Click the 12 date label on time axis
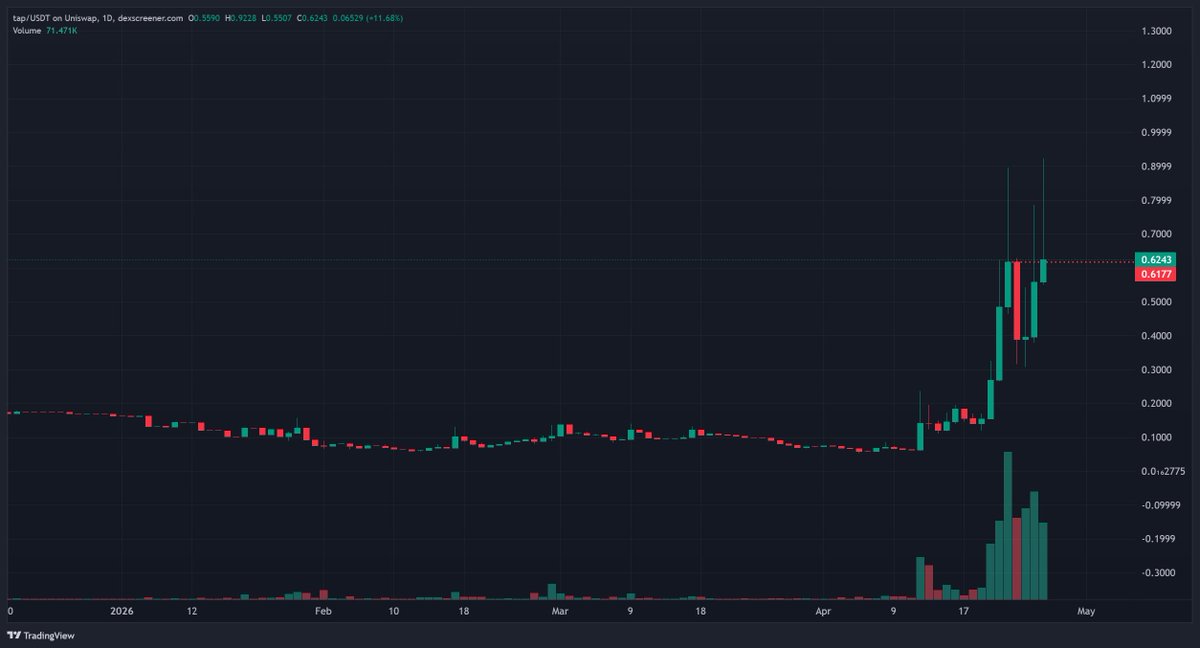 coord(192,610)
